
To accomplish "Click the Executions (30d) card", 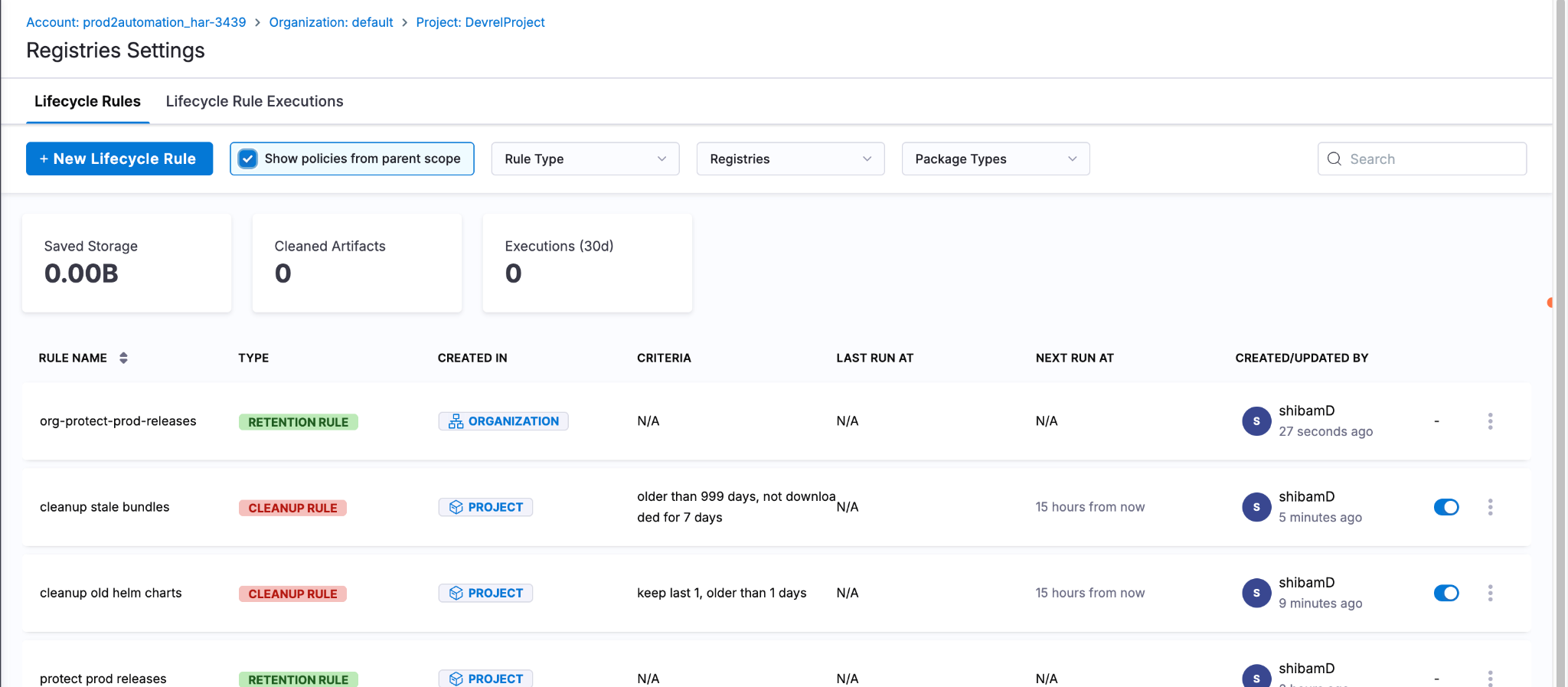I will click(x=587, y=263).
